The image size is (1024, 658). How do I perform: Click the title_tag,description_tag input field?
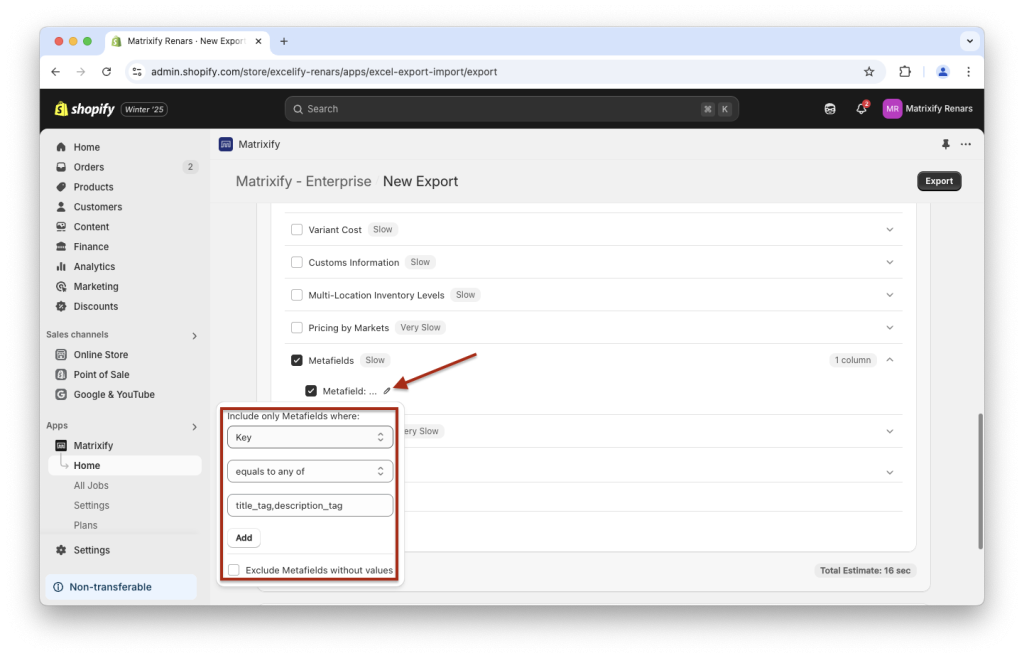[310, 504]
